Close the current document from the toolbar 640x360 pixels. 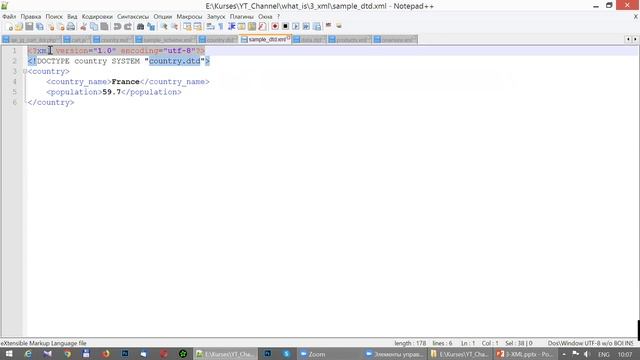(51, 27)
